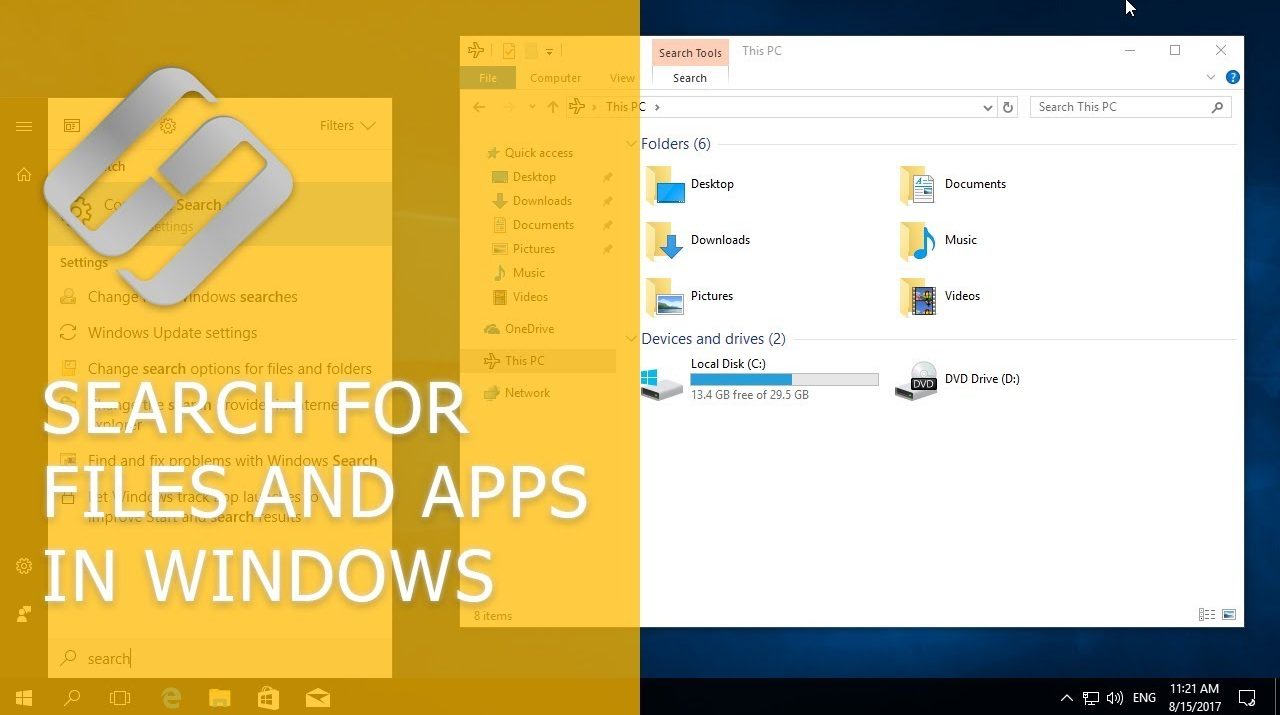Switch to large icons view layout
Viewport: 1280px width, 715px height.
pos(1229,615)
